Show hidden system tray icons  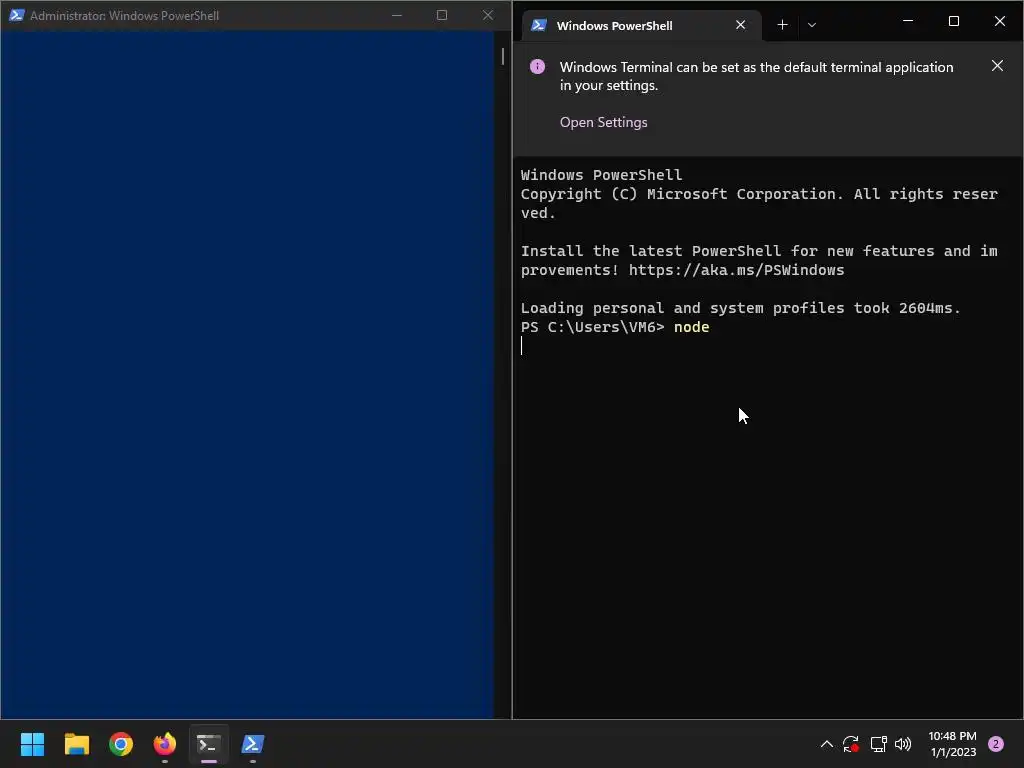click(x=827, y=744)
